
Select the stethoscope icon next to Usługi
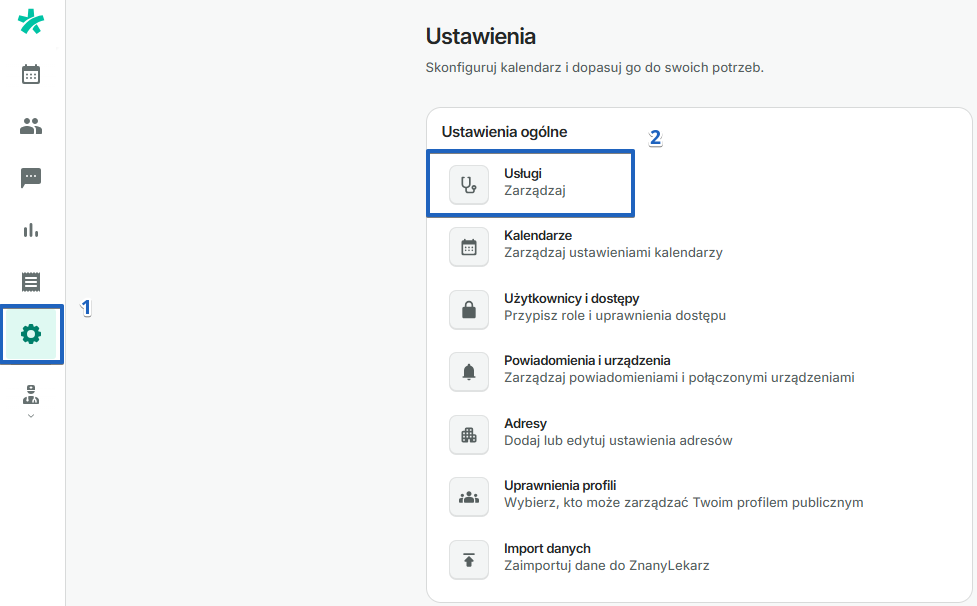[468, 183]
